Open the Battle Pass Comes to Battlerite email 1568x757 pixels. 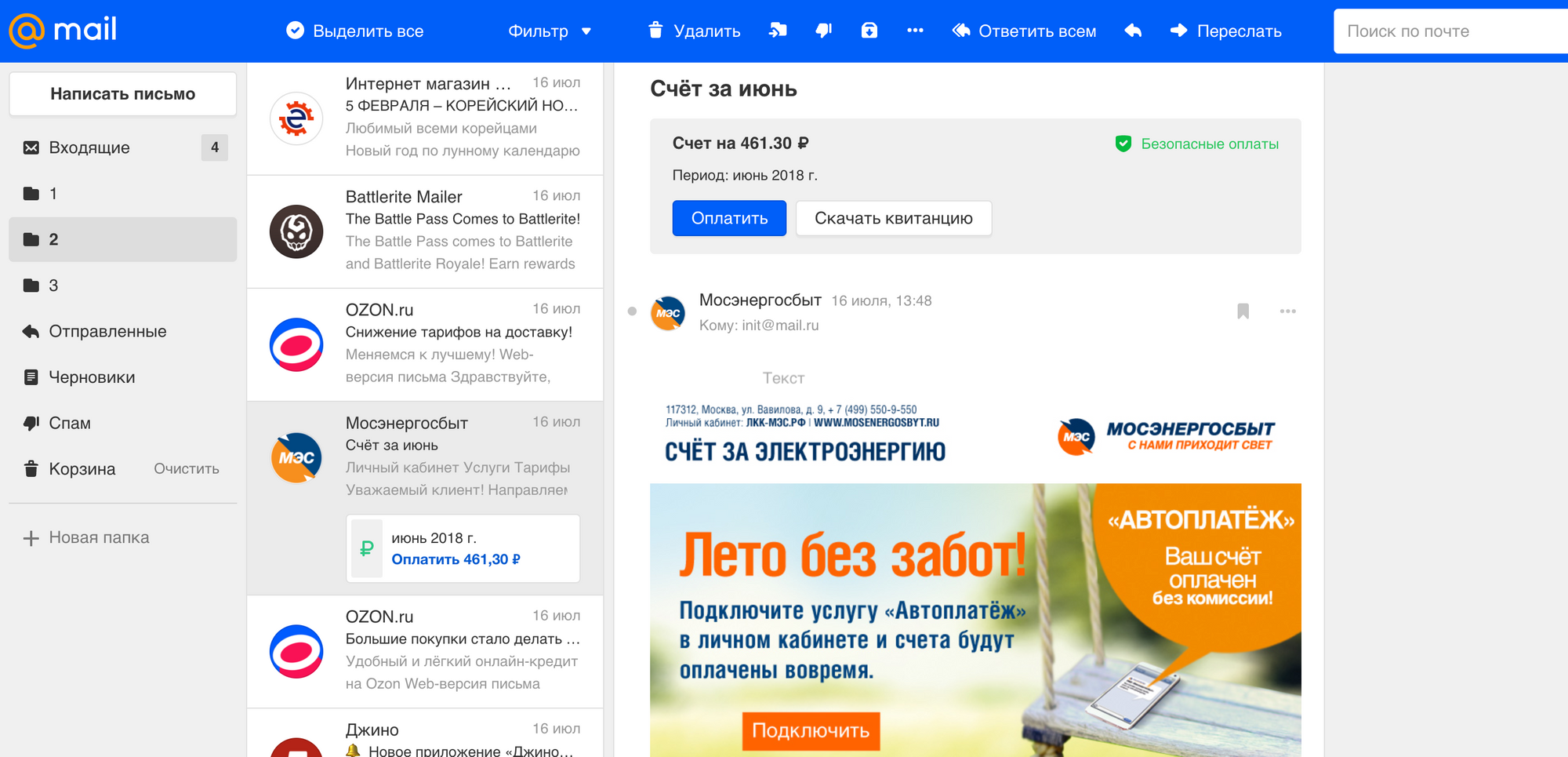coord(425,231)
